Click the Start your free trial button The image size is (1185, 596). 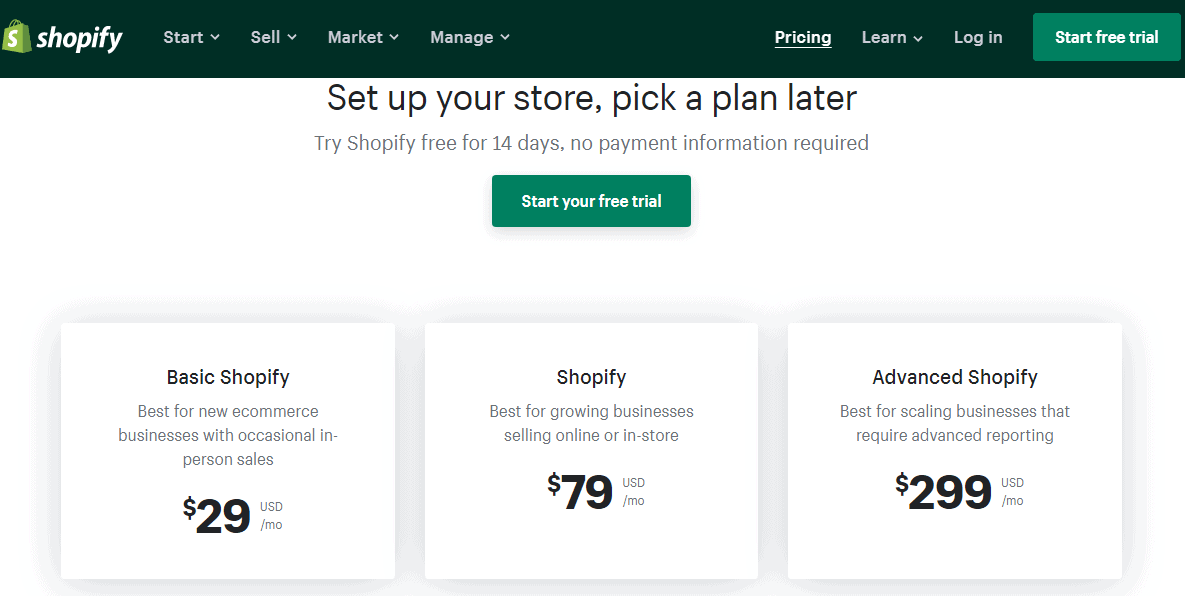591,201
